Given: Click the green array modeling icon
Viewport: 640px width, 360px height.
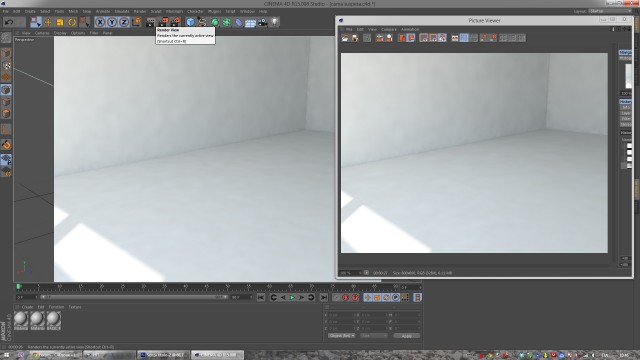Looking at the screenshot, I should 227,22.
